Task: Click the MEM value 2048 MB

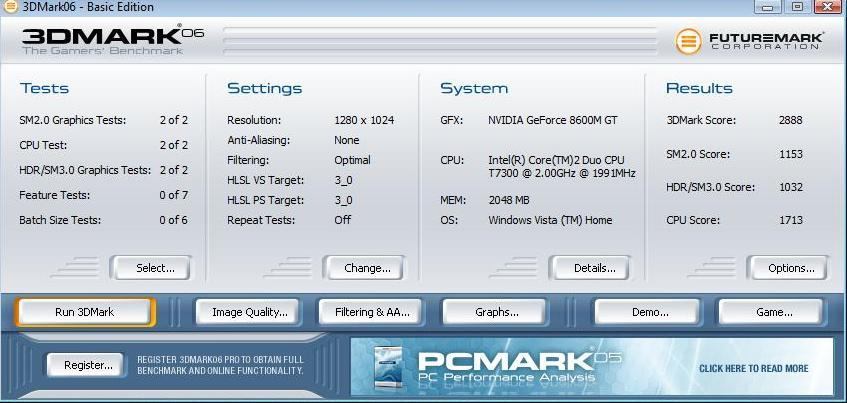Action: (x=508, y=200)
